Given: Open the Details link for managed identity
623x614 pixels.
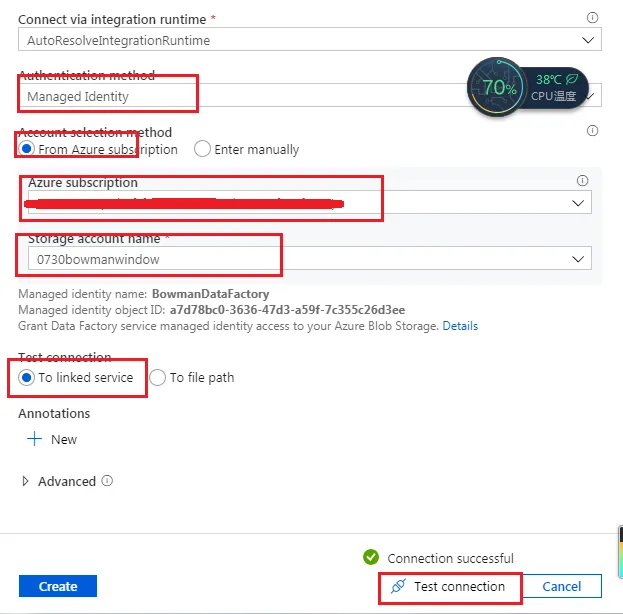Looking at the screenshot, I should [460, 326].
